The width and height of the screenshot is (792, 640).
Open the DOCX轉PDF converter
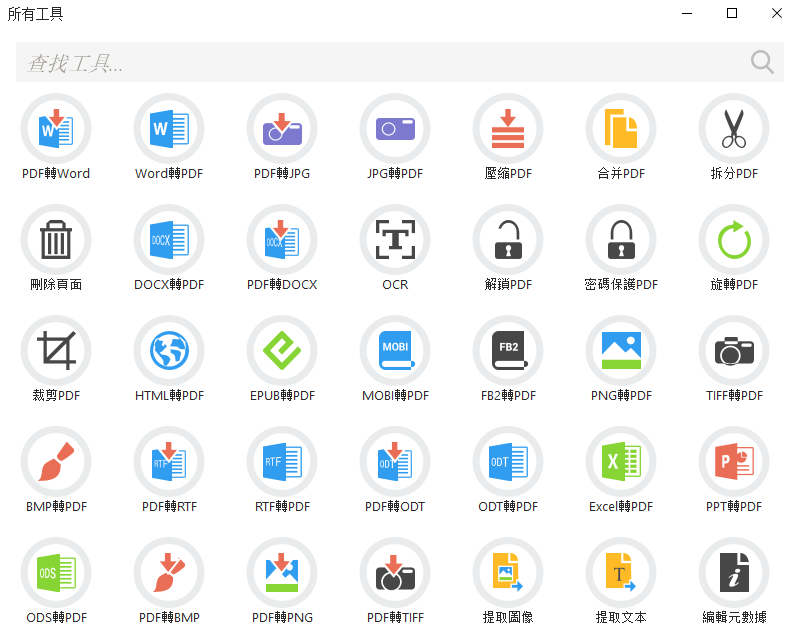169,239
